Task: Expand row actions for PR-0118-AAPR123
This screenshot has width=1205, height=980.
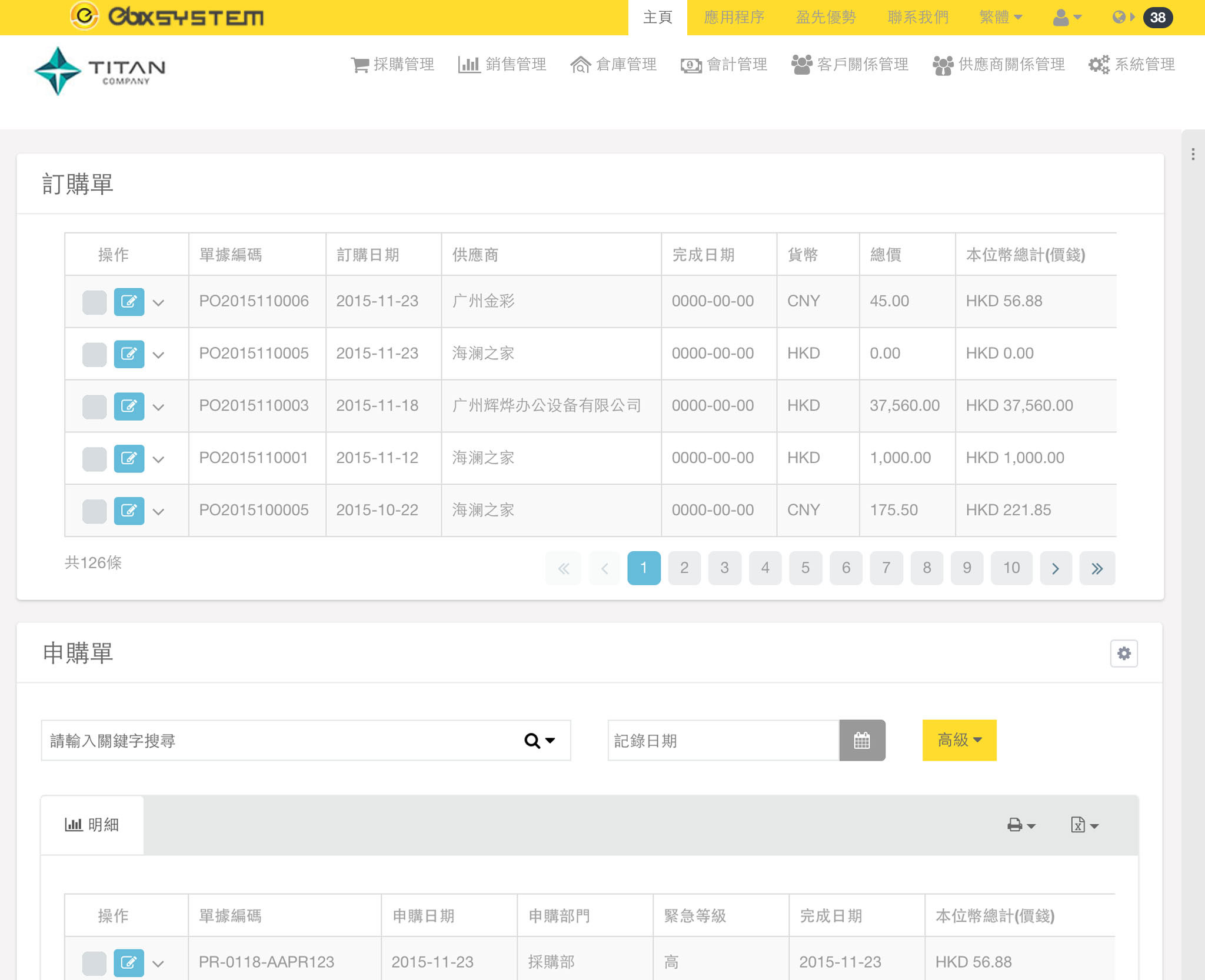Action: tap(158, 964)
